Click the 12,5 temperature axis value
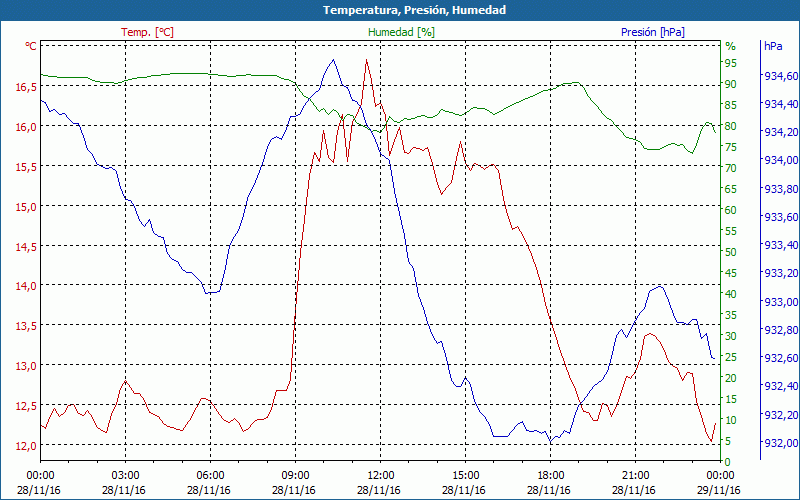 pyautogui.click(x=26, y=407)
